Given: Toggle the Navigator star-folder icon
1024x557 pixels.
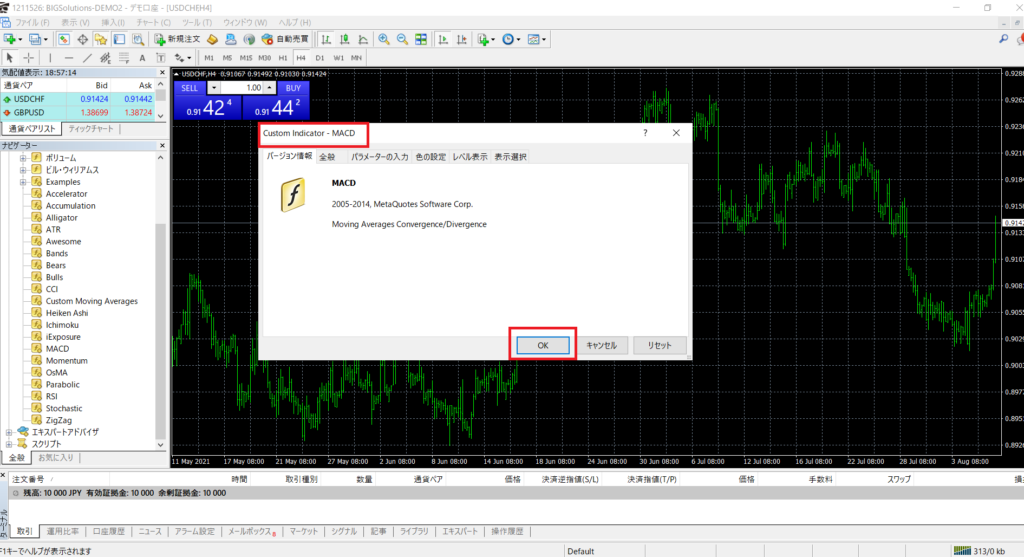Looking at the screenshot, I should tap(101, 39).
